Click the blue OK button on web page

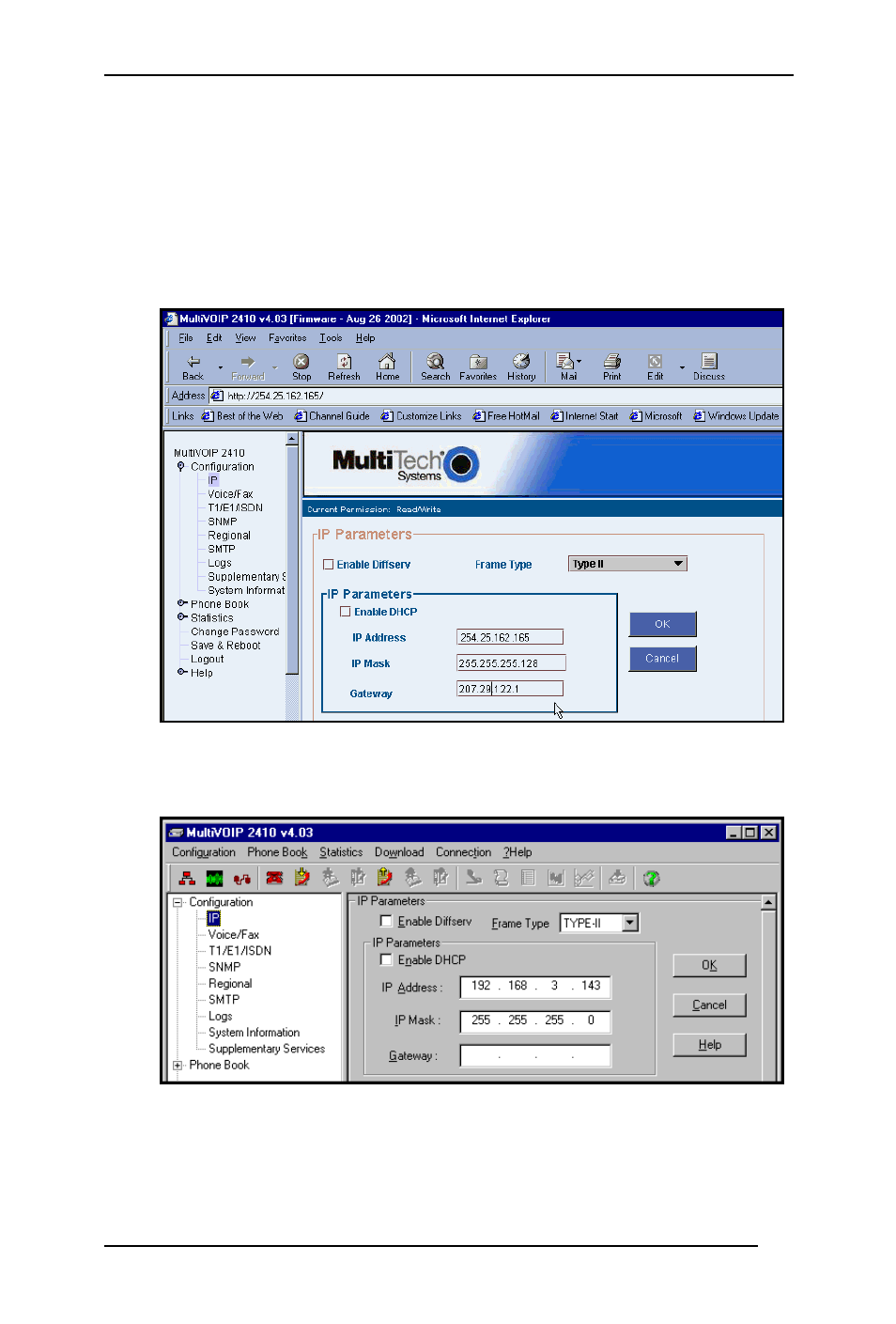point(662,624)
